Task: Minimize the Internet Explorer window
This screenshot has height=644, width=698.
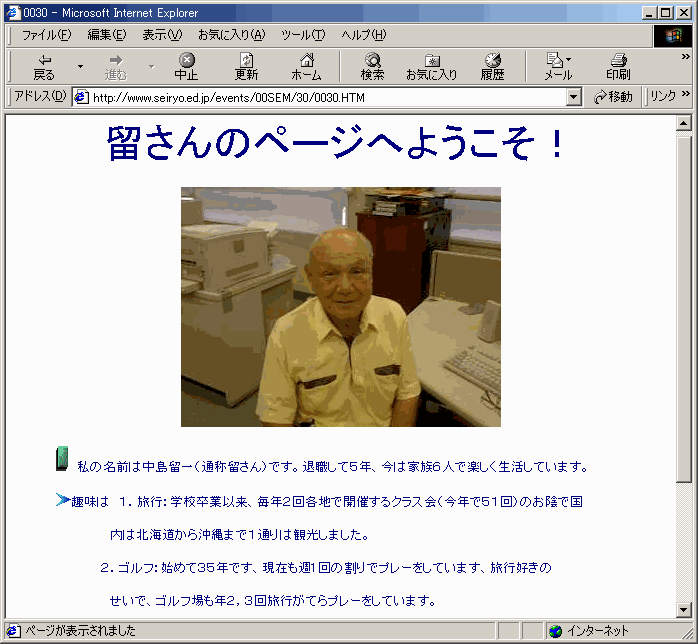Action: 650,13
